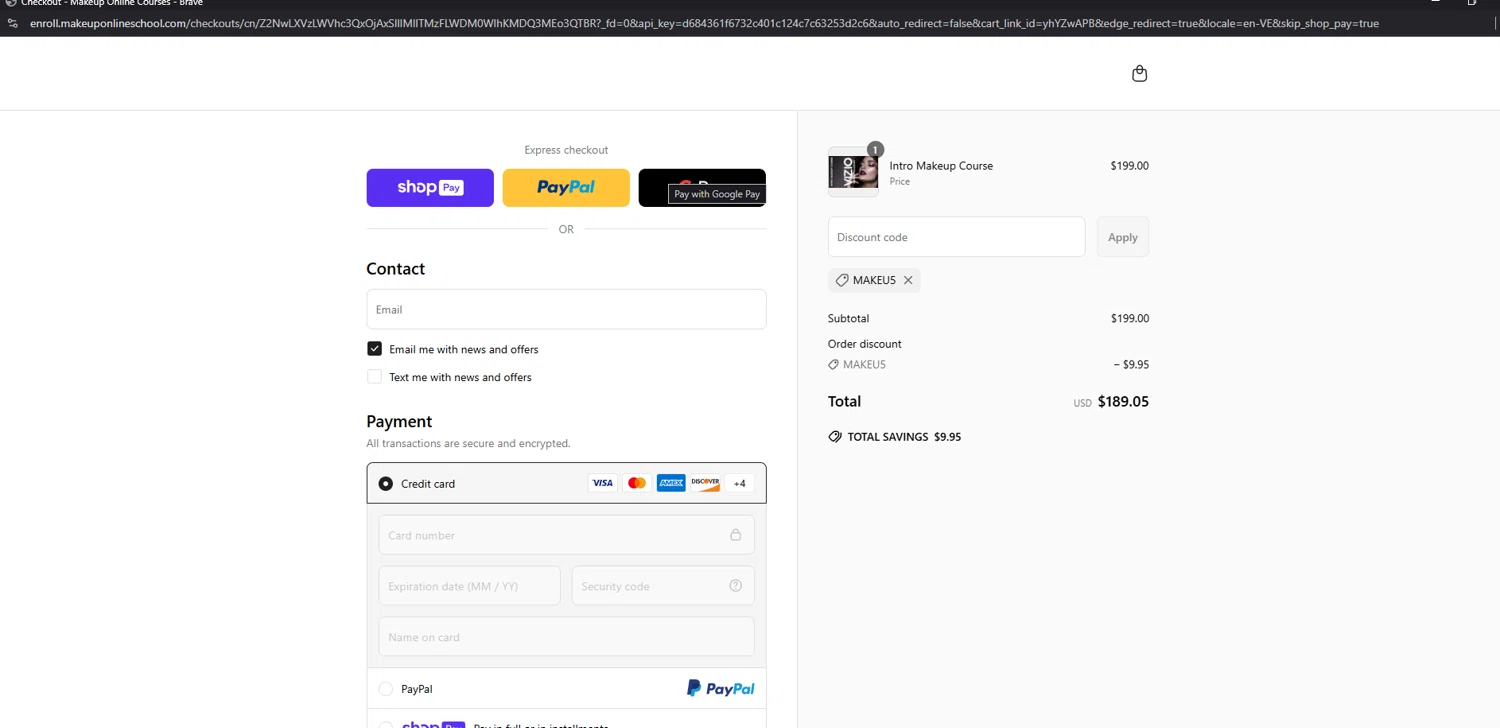Uncheck Email me with news and offers
The width and height of the screenshot is (1500, 728).
374,349
